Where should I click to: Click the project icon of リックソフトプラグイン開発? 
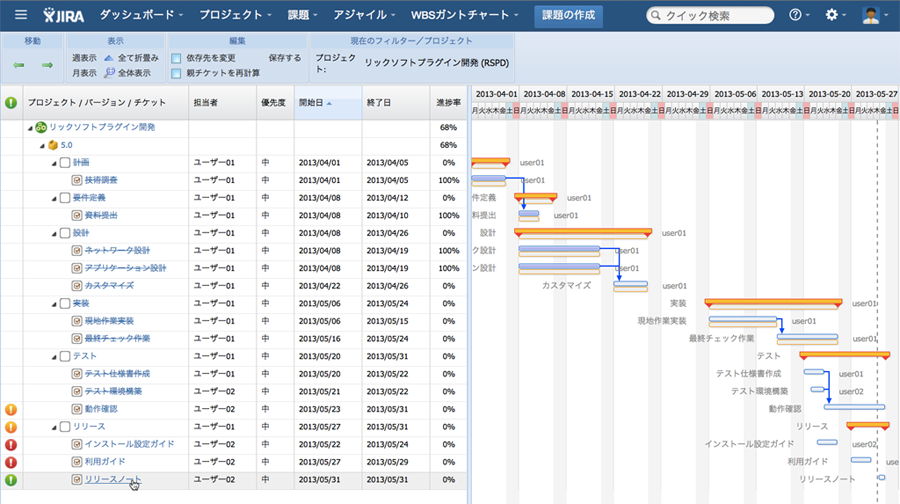(x=41, y=127)
